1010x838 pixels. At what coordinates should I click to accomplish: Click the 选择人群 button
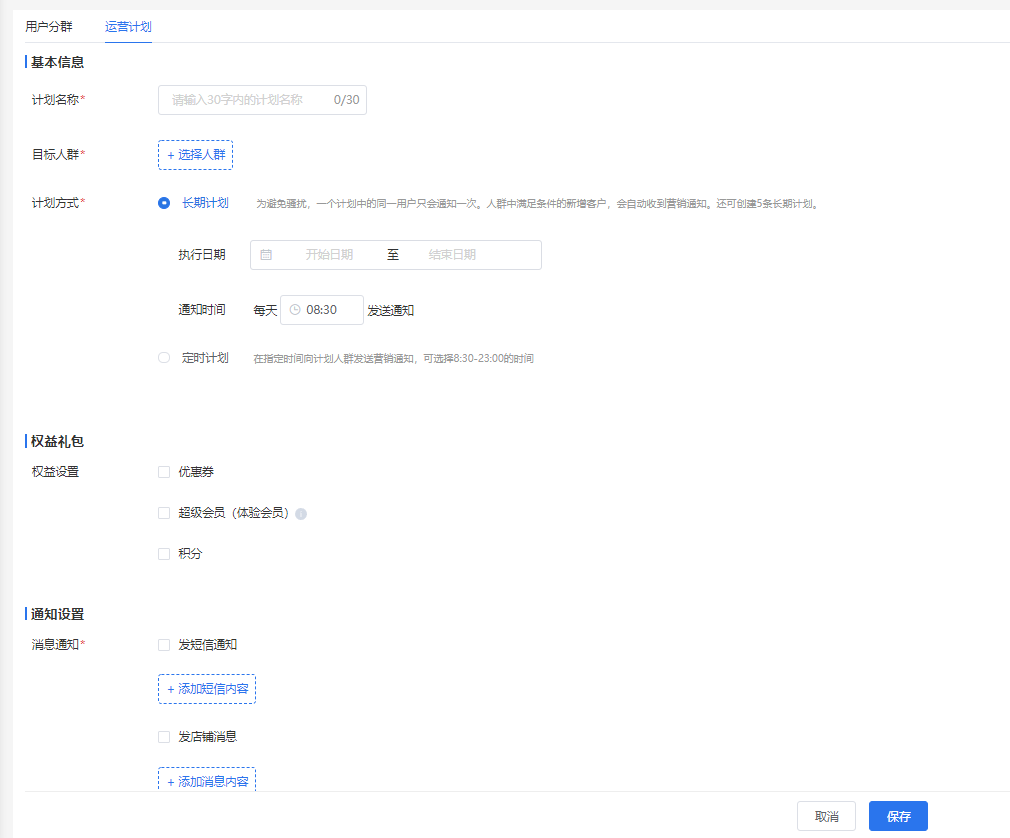(196, 155)
